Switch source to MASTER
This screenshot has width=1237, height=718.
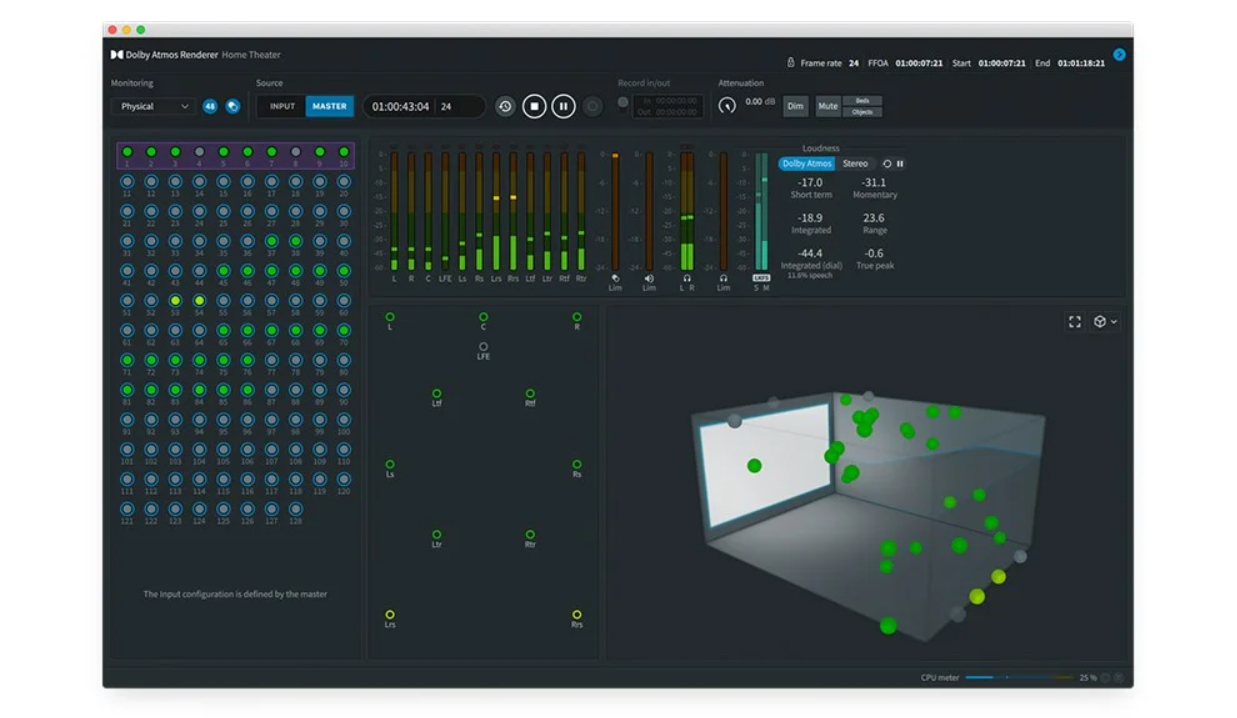pos(329,106)
